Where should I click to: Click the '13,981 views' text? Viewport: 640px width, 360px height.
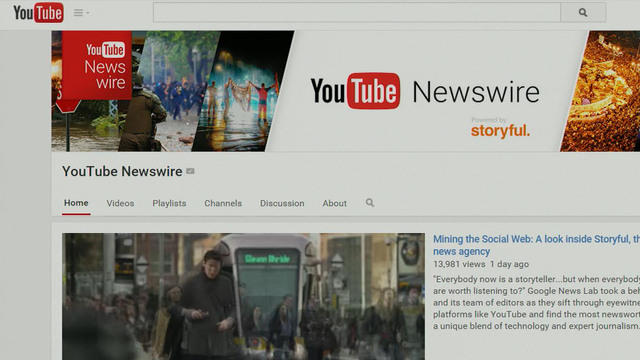click(459, 264)
